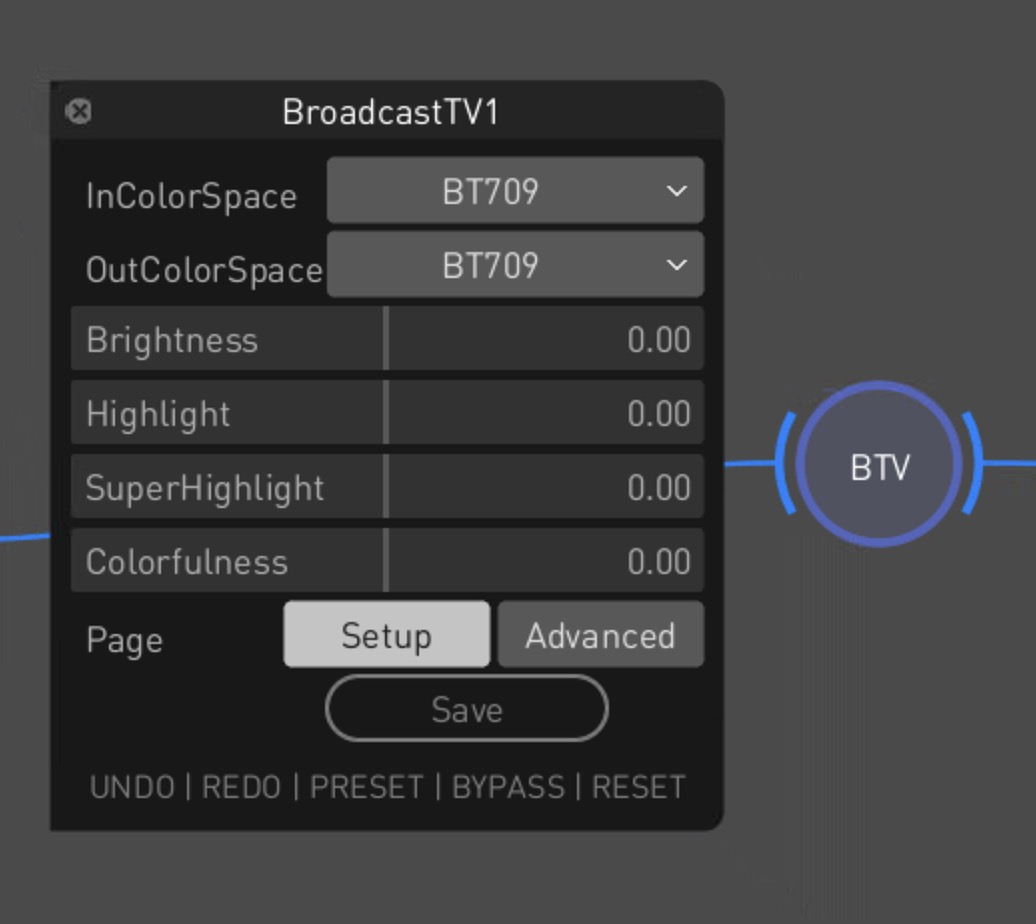Screen dimensions: 1036x924
Task: Click REDO in the bottom bar
Action: click(x=241, y=787)
